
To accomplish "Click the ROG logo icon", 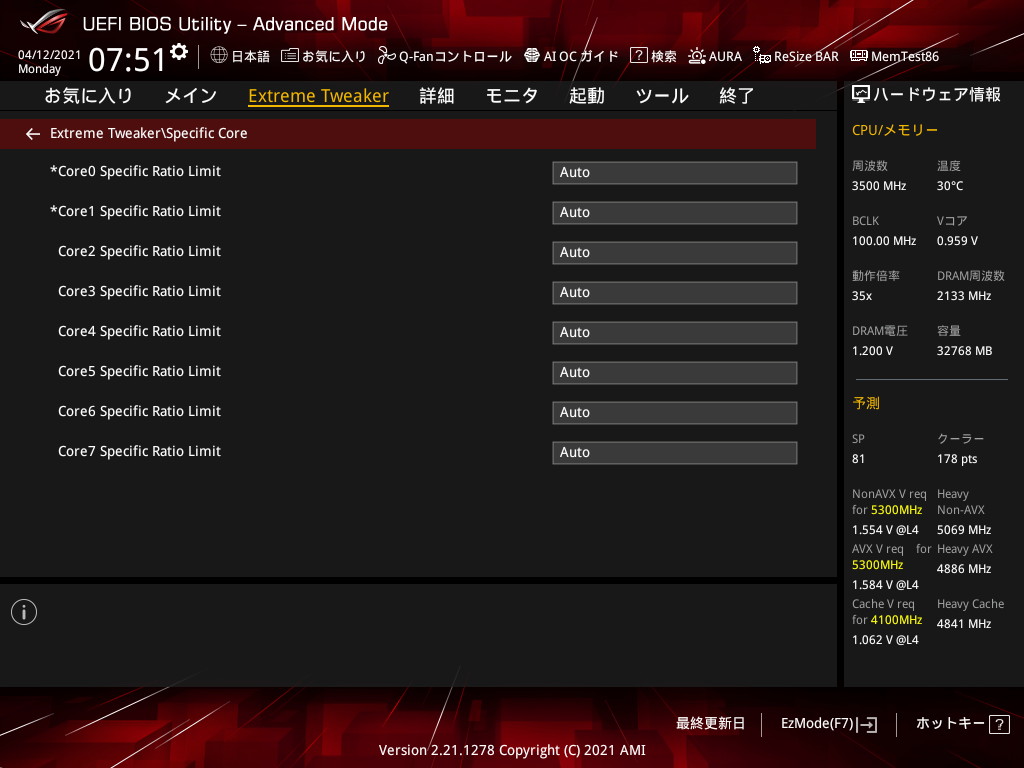I will pos(44,22).
